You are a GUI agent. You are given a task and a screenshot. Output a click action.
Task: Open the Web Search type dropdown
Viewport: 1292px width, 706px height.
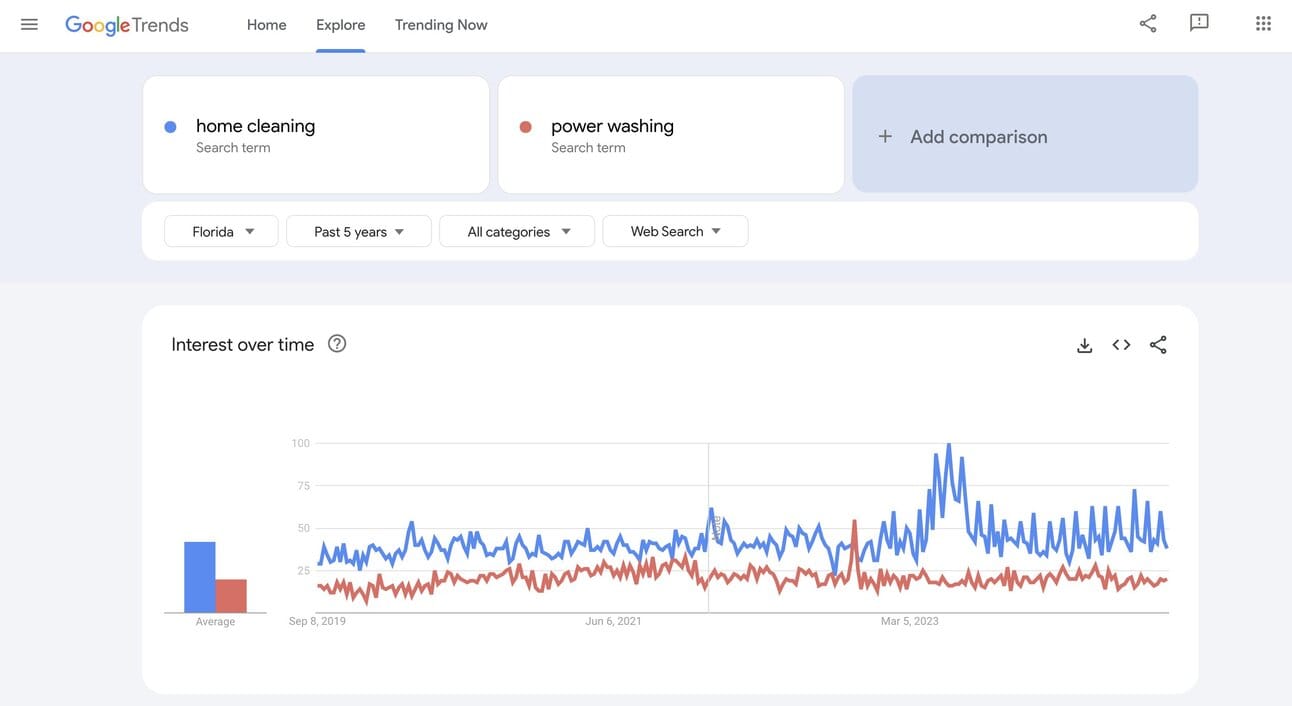pos(675,231)
